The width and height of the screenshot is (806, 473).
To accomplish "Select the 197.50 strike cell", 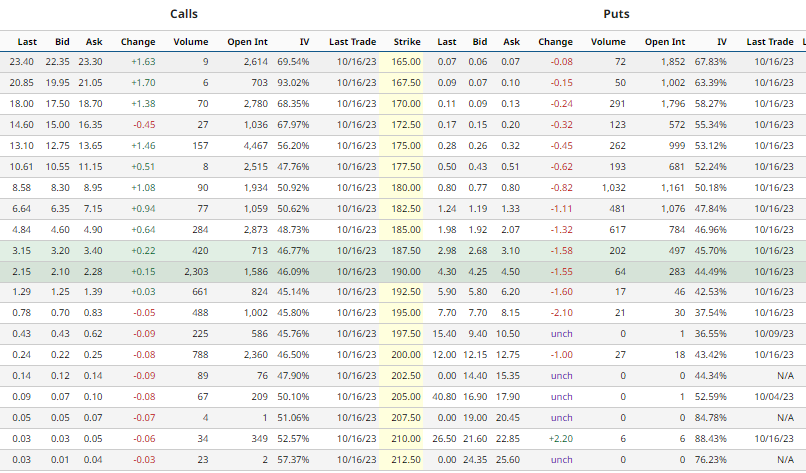I will click(401, 334).
